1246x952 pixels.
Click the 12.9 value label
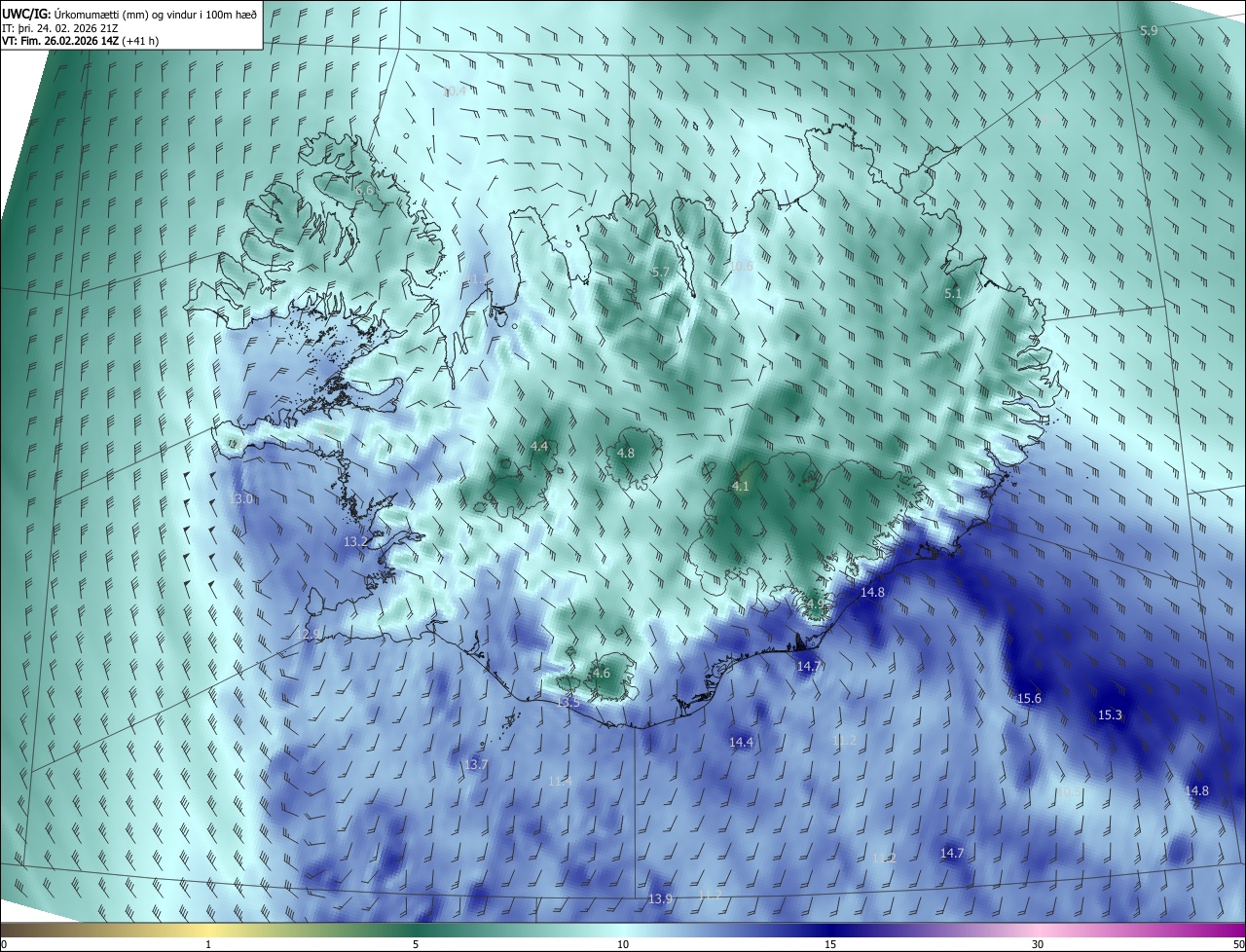[x=309, y=634]
